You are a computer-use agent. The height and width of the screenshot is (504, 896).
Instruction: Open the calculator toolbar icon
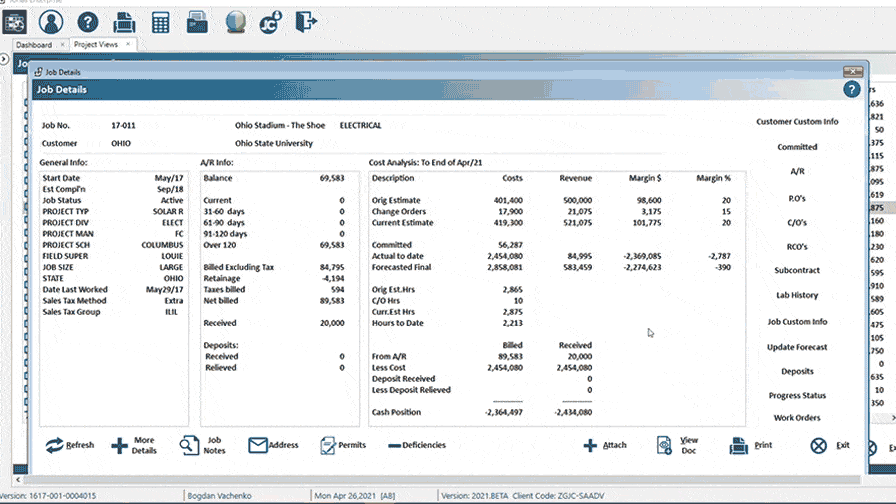(161, 22)
